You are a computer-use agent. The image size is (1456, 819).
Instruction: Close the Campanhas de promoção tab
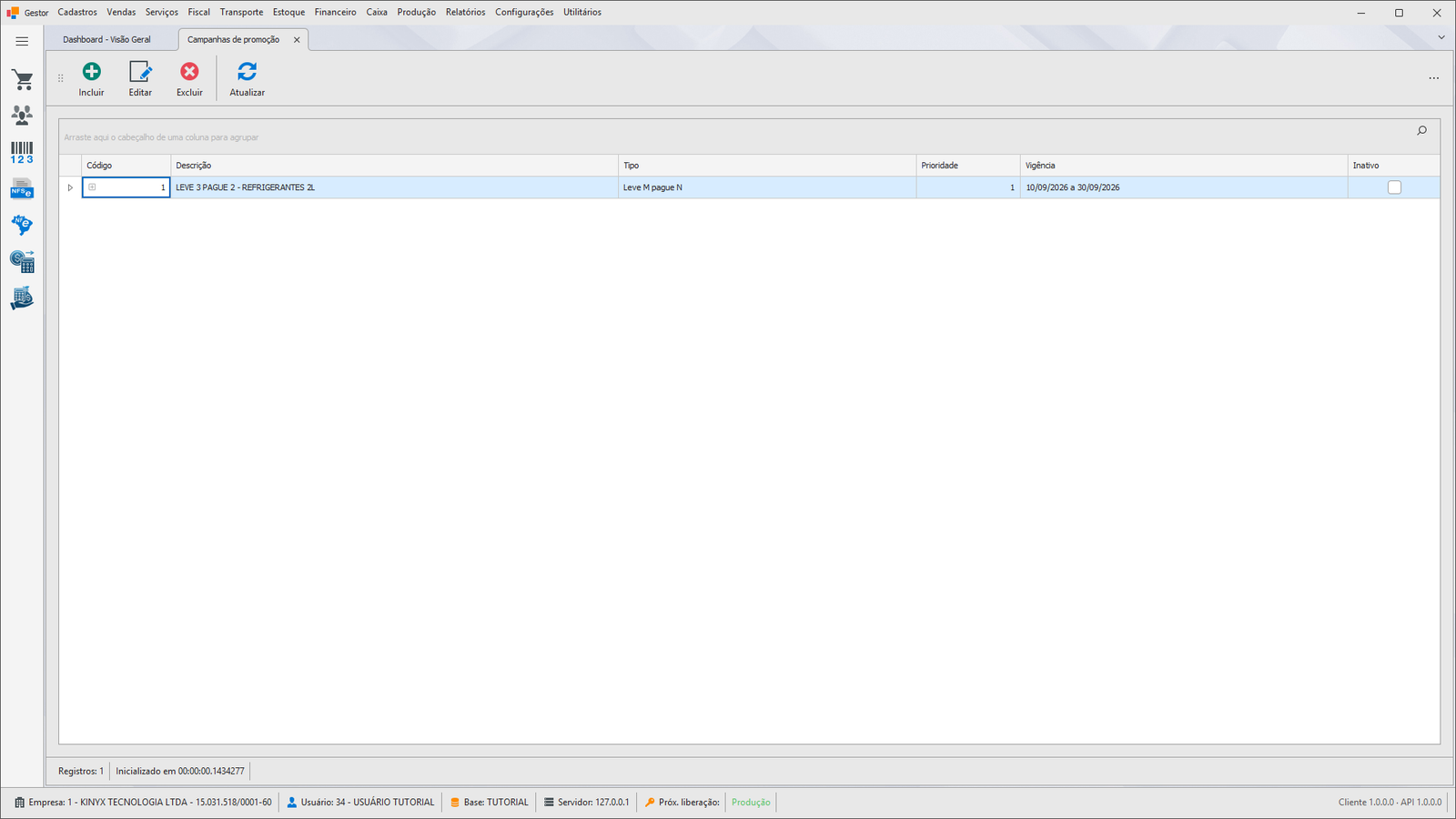point(297,40)
